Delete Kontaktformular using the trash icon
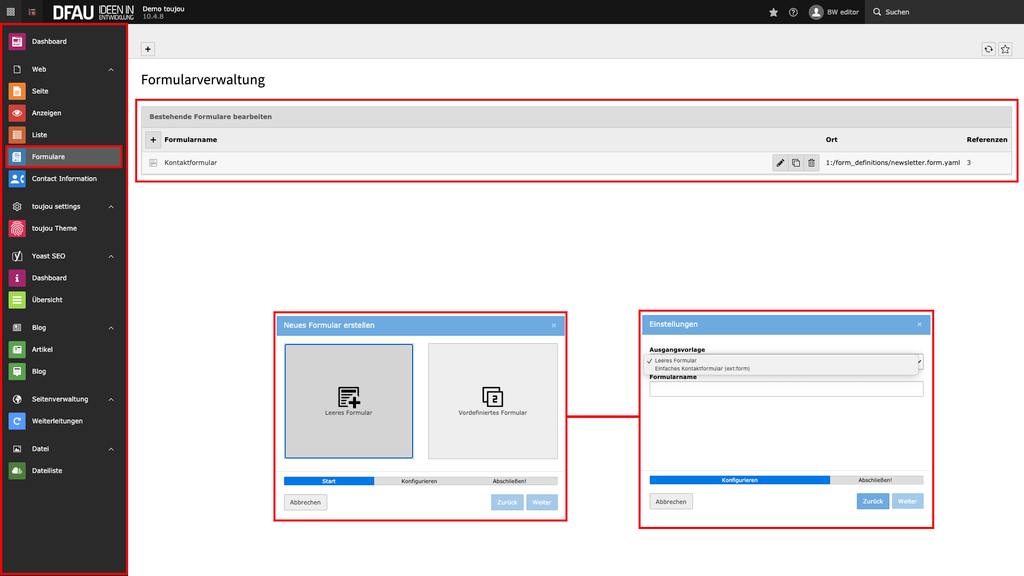The height and width of the screenshot is (576, 1024). (x=811, y=163)
